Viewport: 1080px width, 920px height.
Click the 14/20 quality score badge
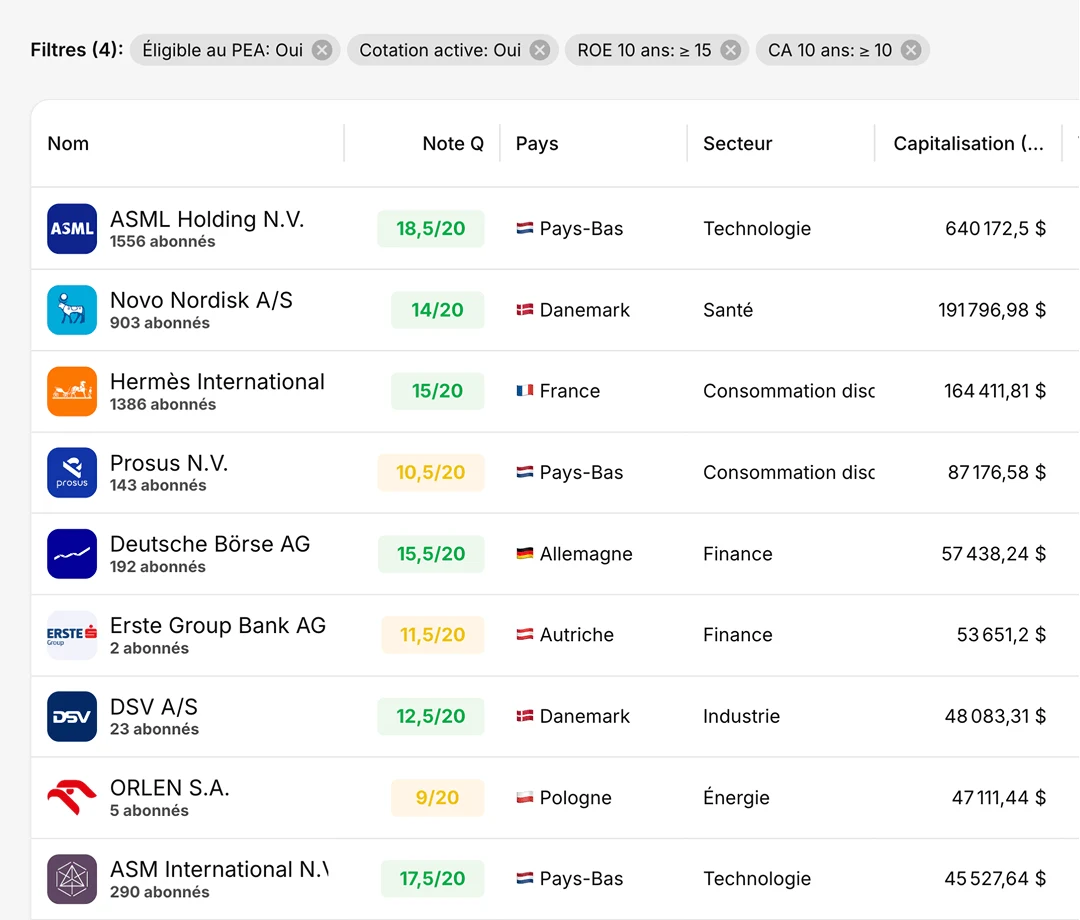(437, 310)
